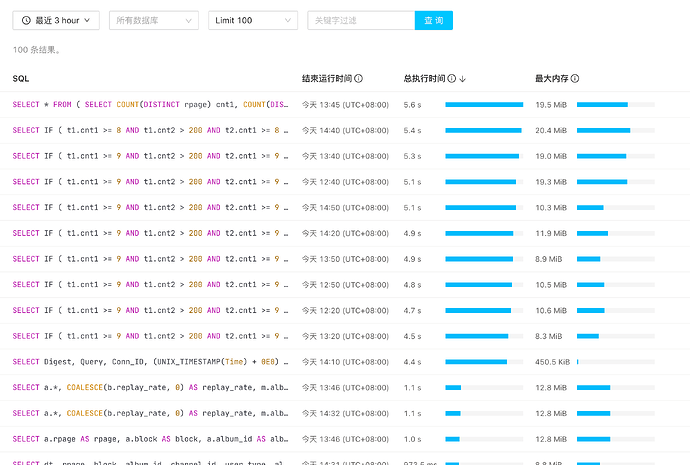
Task: Sort by the 最大内存 column header
Action: pyautogui.click(x=551, y=78)
